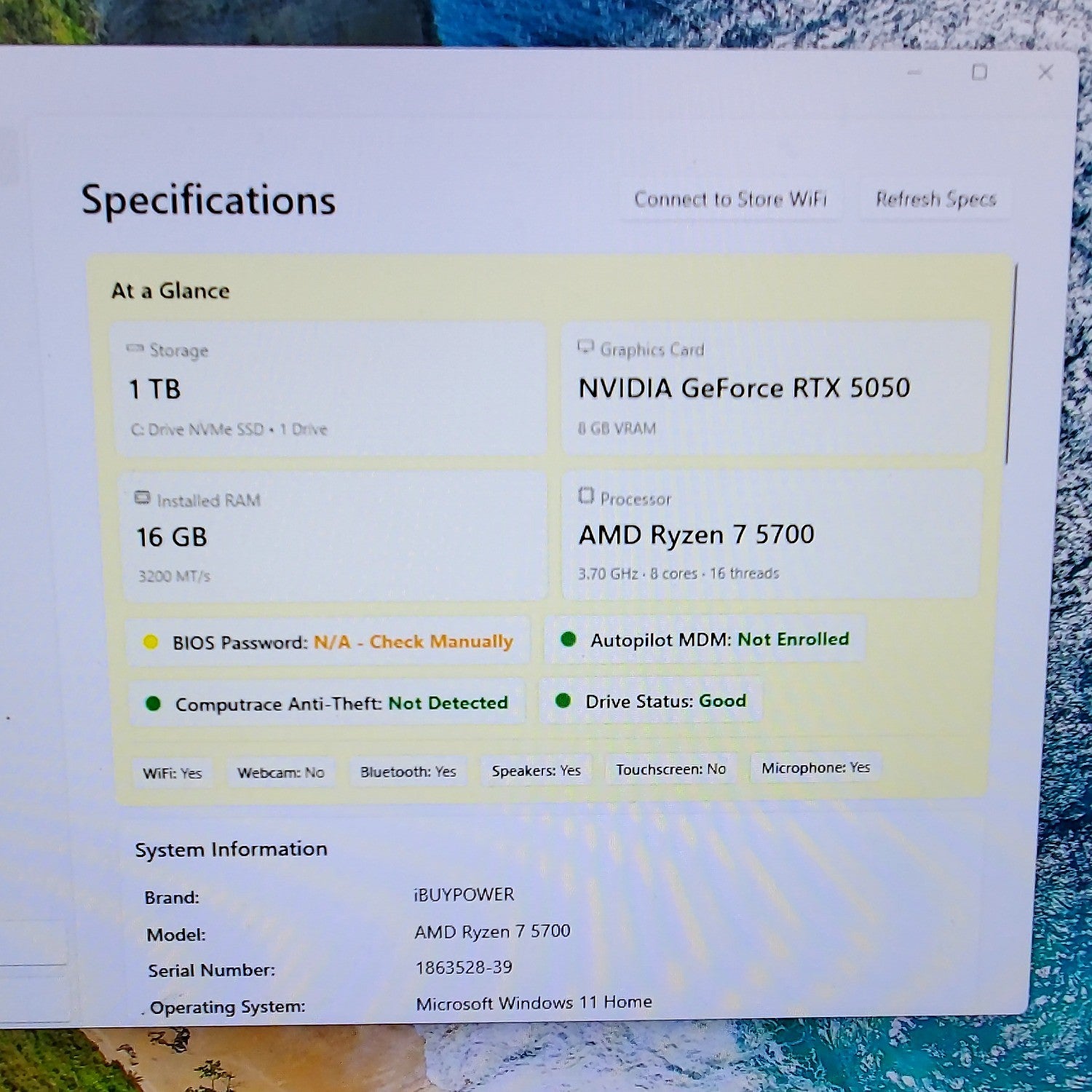Click the 'WiFi: Yes' chip

(x=173, y=773)
